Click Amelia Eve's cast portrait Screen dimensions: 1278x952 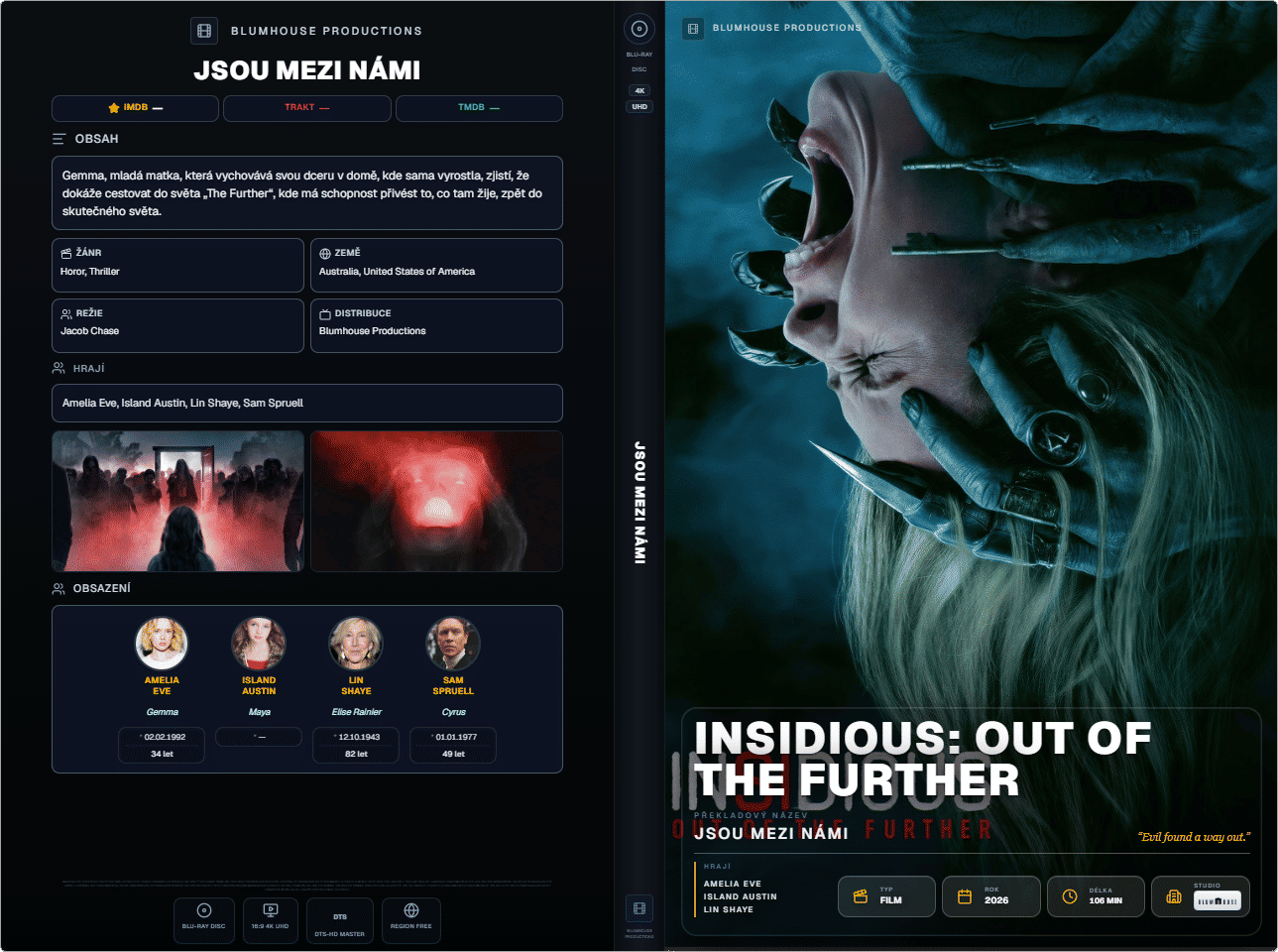pyautogui.click(x=162, y=644)
